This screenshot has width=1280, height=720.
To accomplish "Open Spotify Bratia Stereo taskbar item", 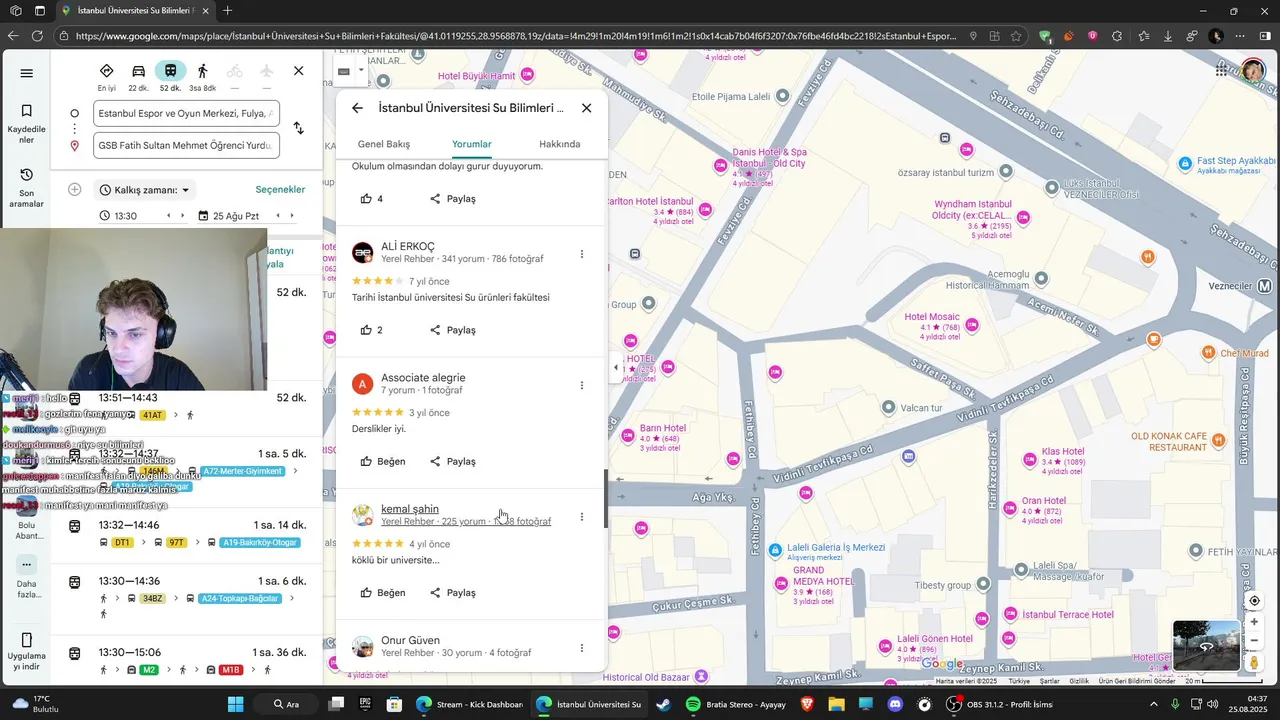I will [738, 704].
